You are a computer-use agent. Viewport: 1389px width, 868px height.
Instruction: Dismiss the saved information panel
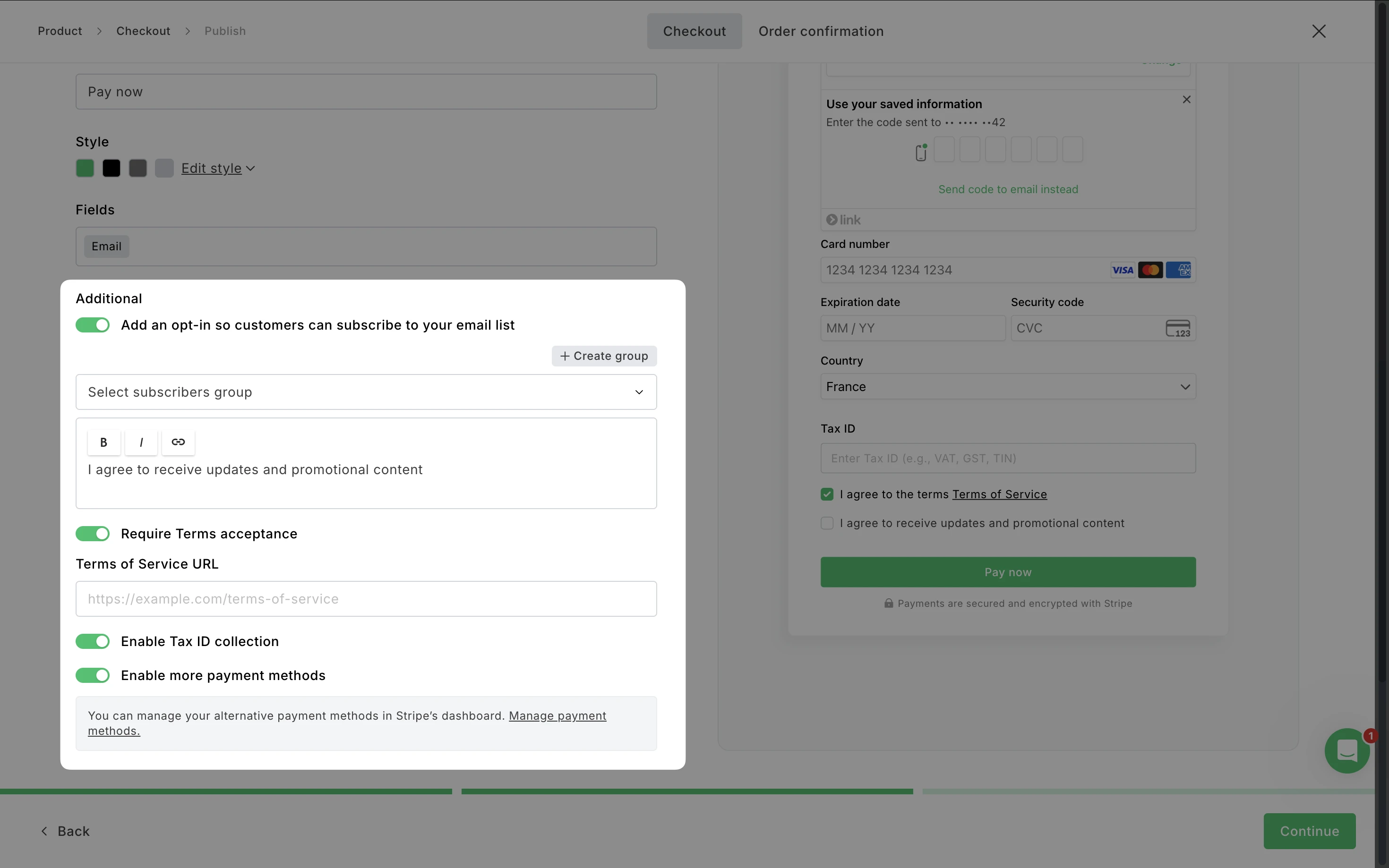1186,100
